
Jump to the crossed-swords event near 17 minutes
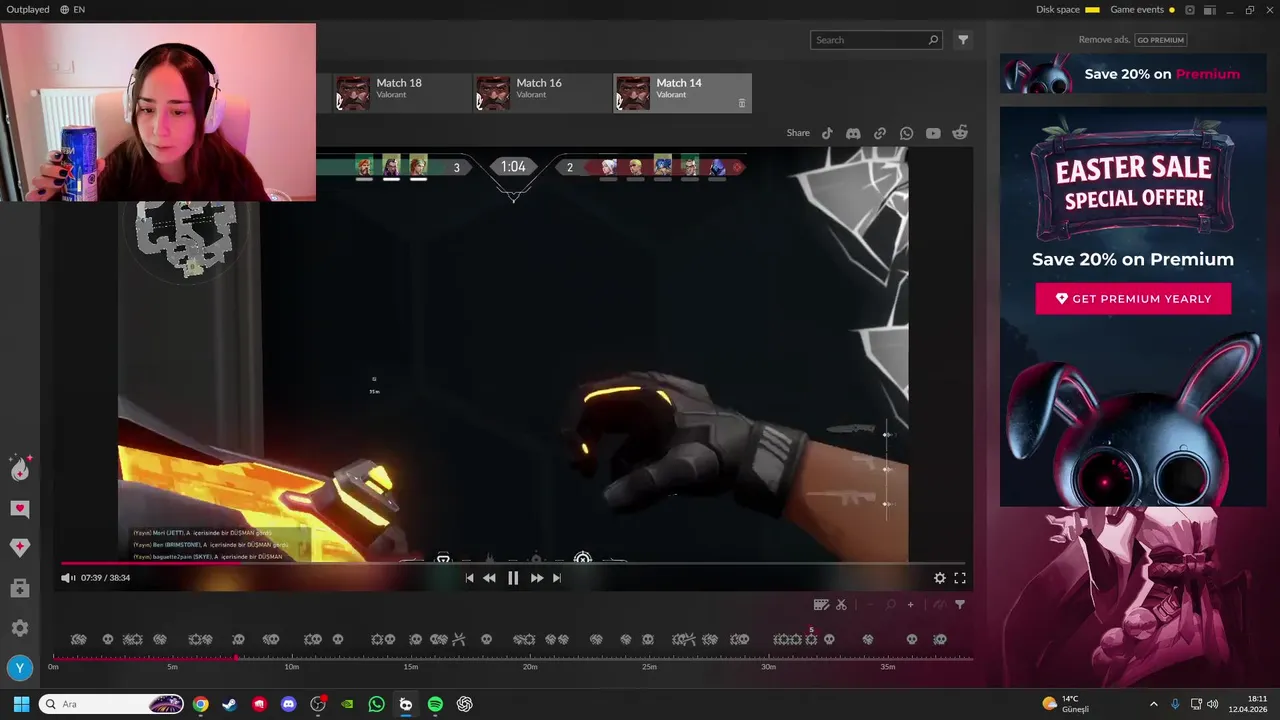[x=459, y=639]
